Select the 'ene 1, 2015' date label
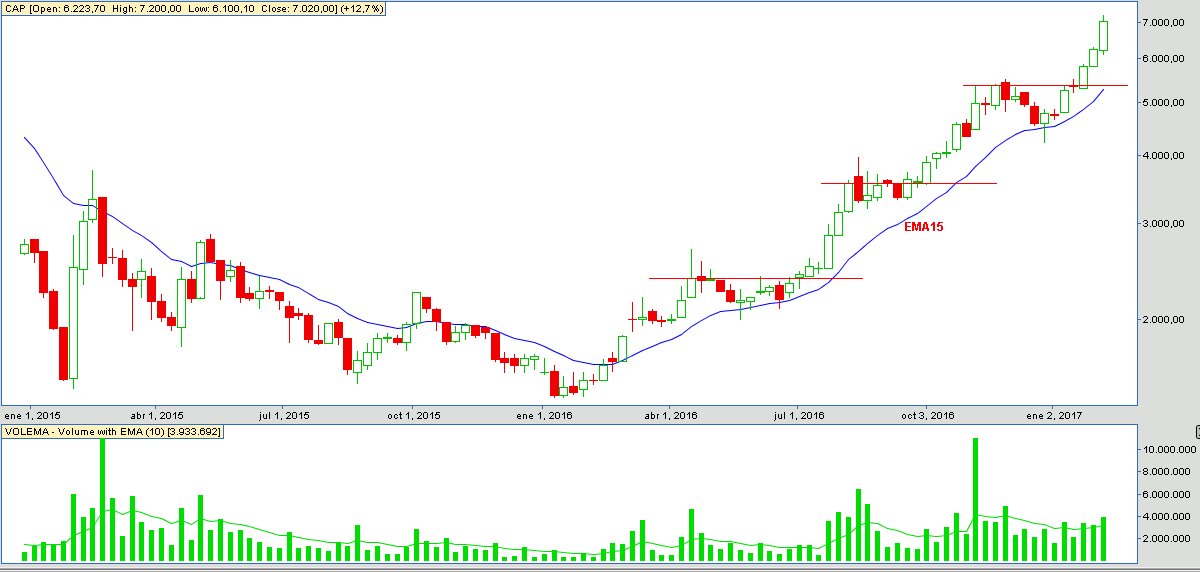Viewport: 1200px width, 572px height. tap(32, 414)
